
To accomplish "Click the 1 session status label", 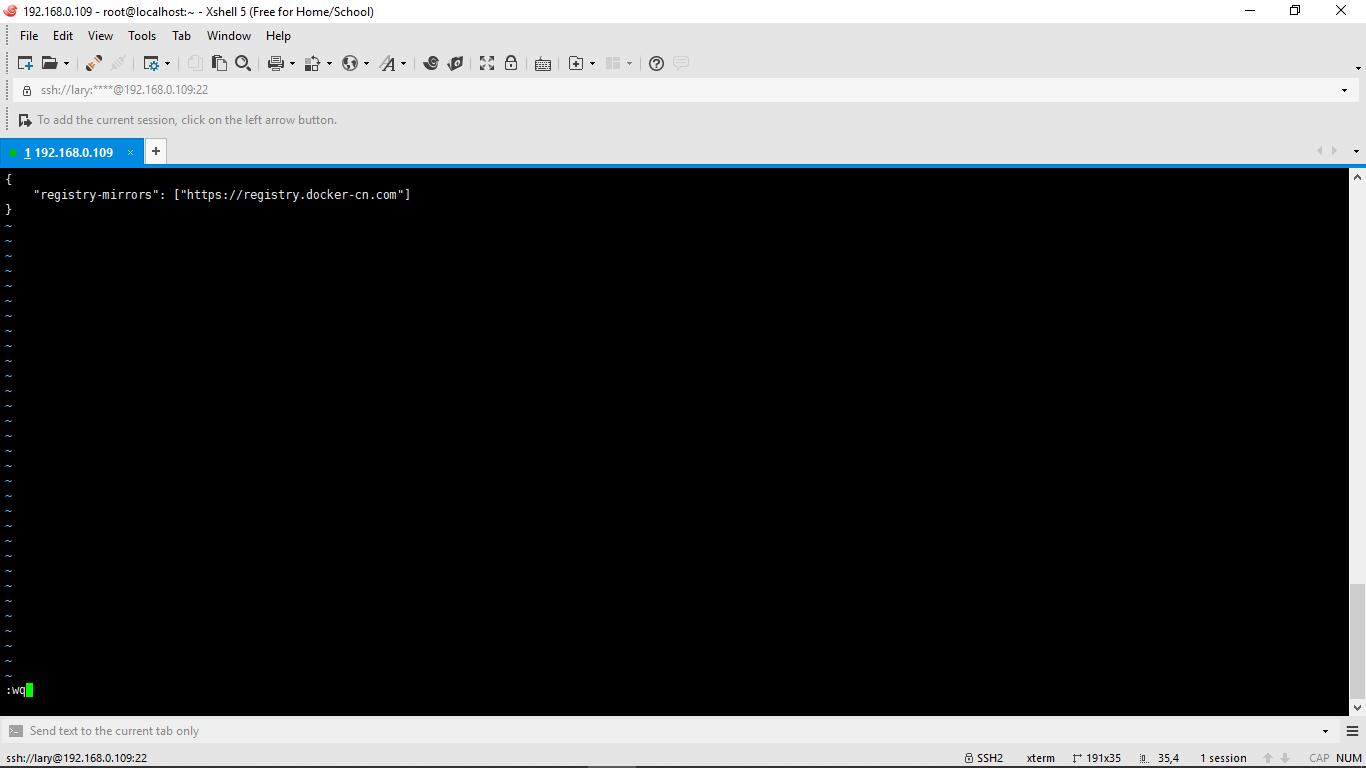I will click(1223, 758).
